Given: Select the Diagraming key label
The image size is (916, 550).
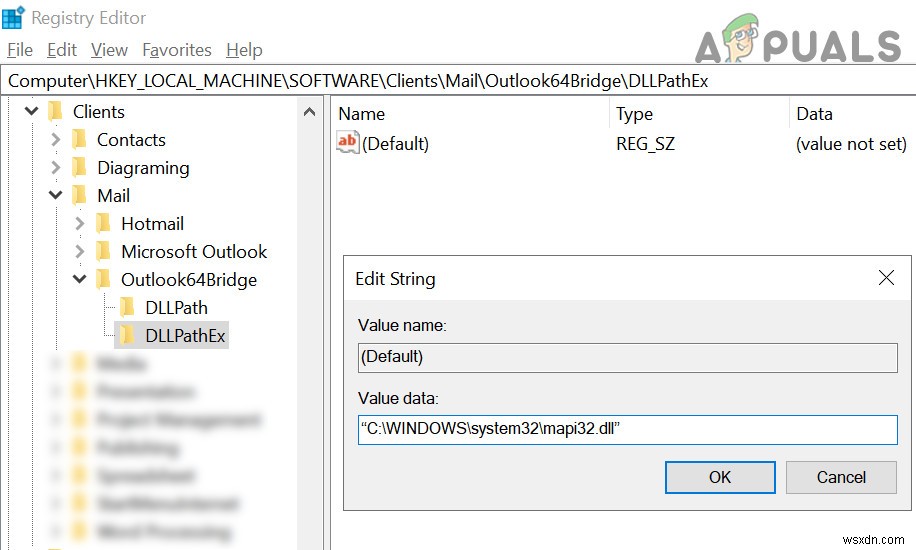Looking at the screenshot, I should pyautogui.click(x=143, y=168).
